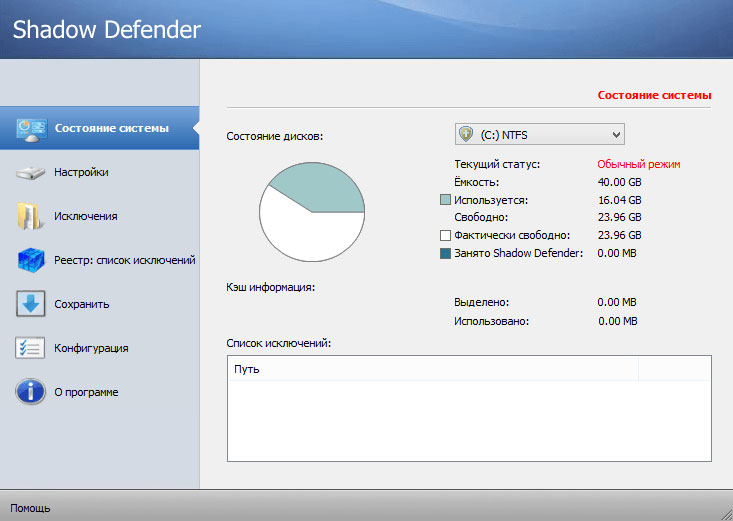733x521 pixels.
Task: Click the Выделено label
Action: (x=481, y=303)
